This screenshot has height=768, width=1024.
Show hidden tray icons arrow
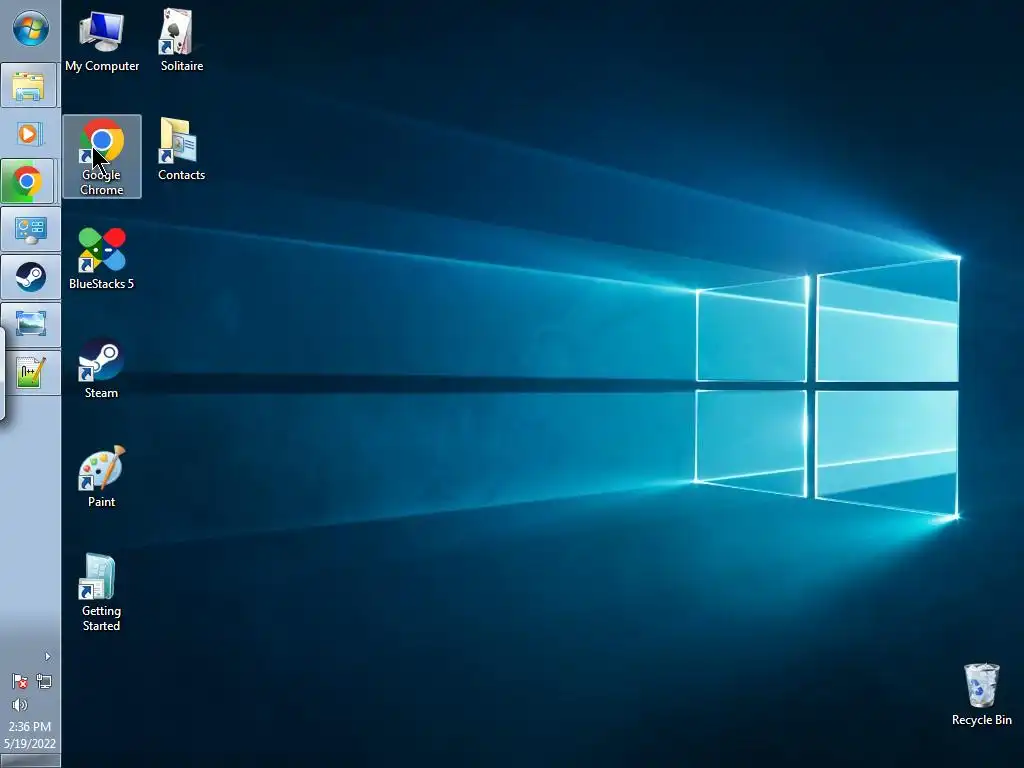[x=47, y=656]
